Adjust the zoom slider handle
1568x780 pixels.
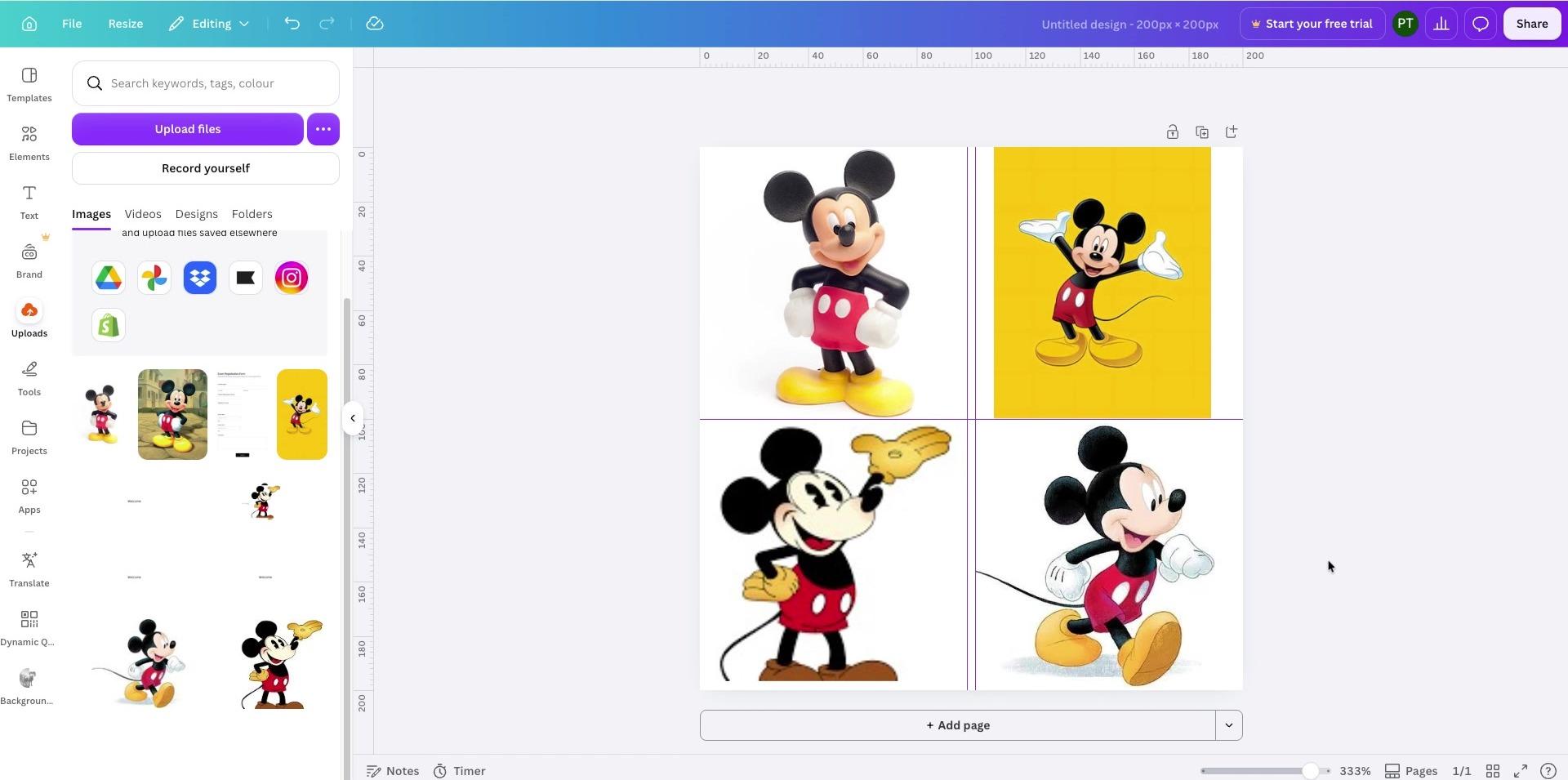click(1310, 771)
